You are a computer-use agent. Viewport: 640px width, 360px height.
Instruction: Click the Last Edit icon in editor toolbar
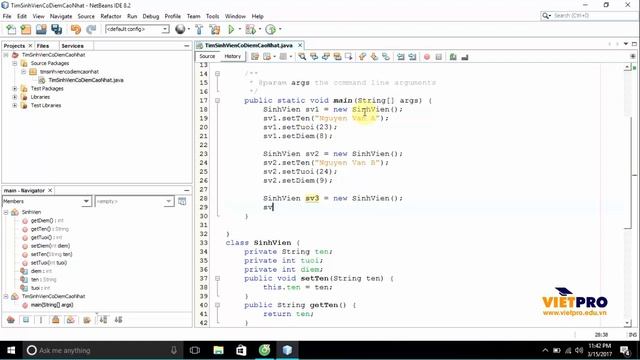(255, 57)
